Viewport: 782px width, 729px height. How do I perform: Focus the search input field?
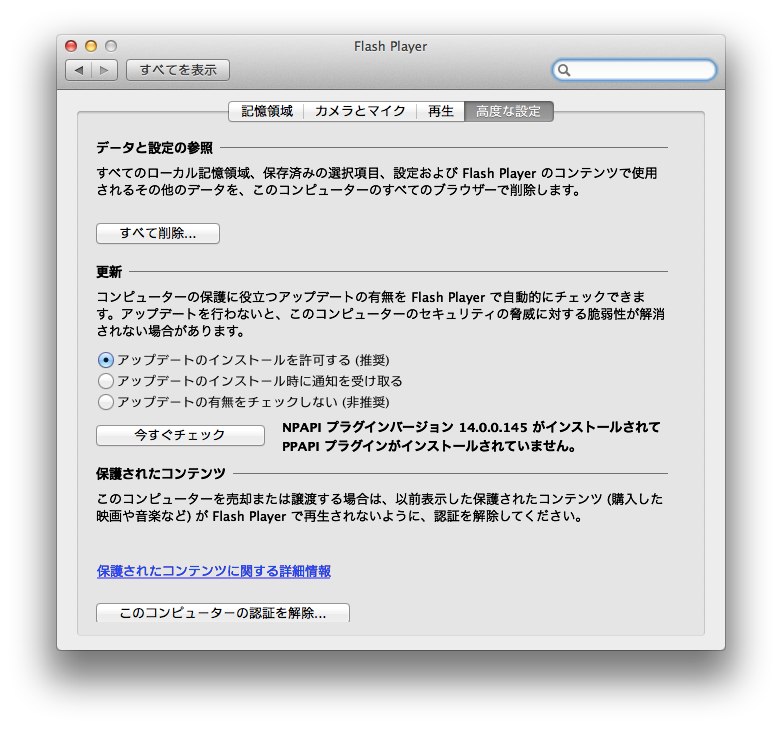634,70
